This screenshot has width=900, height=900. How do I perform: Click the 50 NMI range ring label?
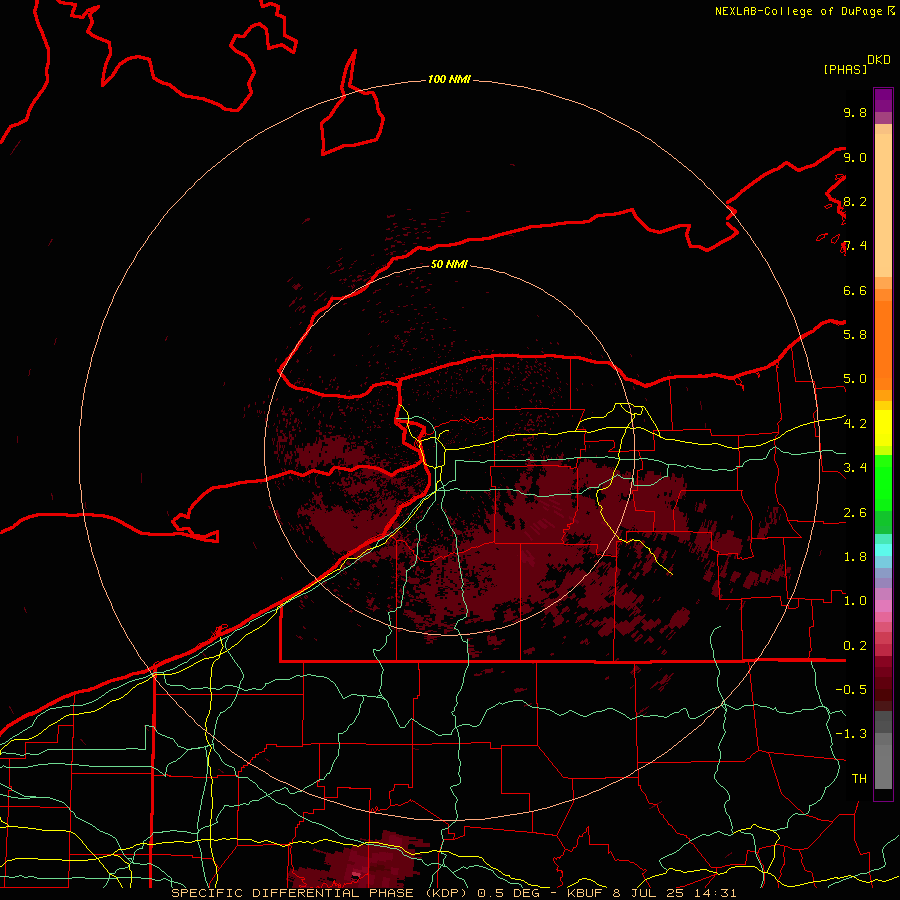(449, 264)
